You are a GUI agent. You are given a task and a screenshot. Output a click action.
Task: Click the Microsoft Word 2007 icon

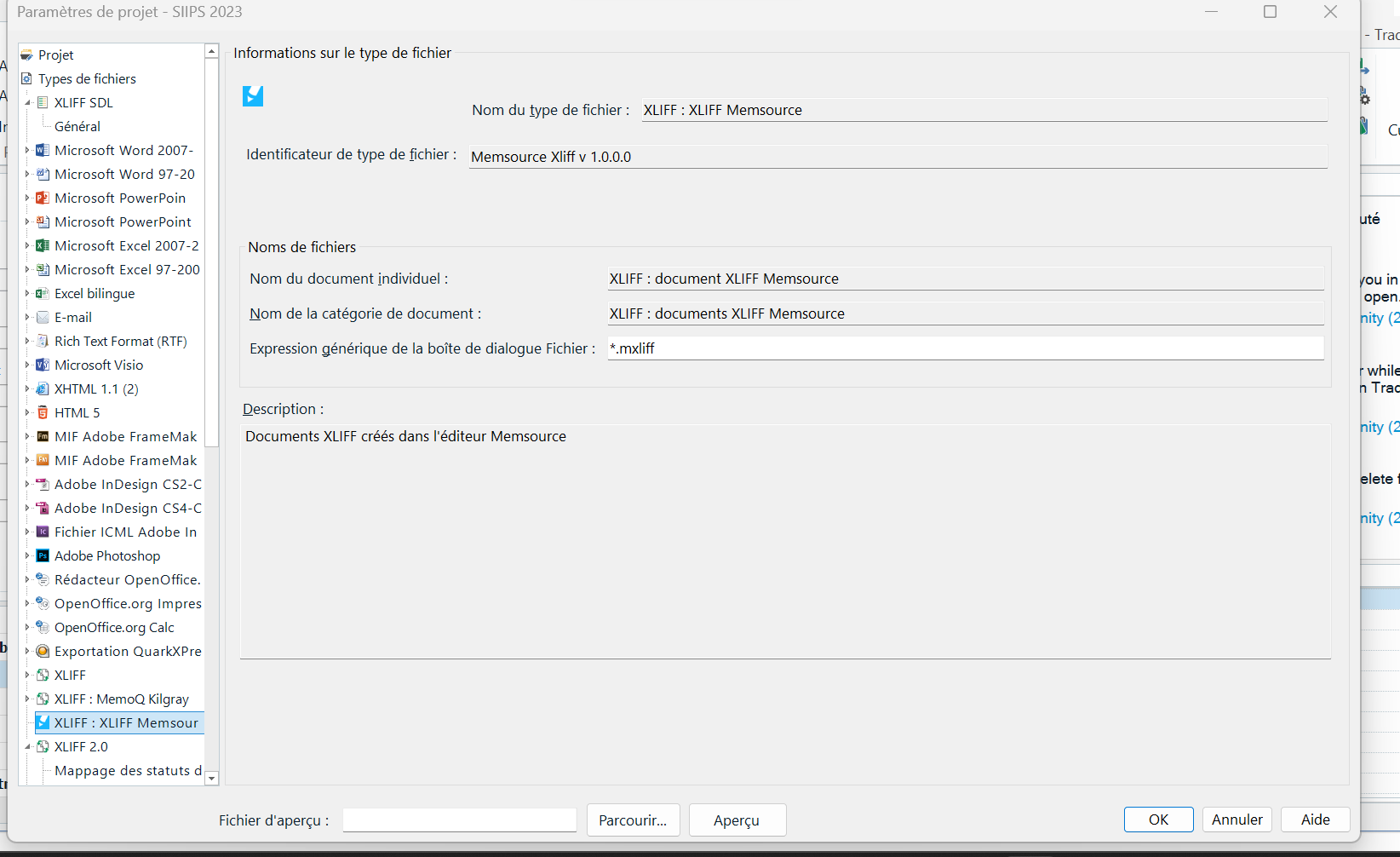[x=43, y=150]
